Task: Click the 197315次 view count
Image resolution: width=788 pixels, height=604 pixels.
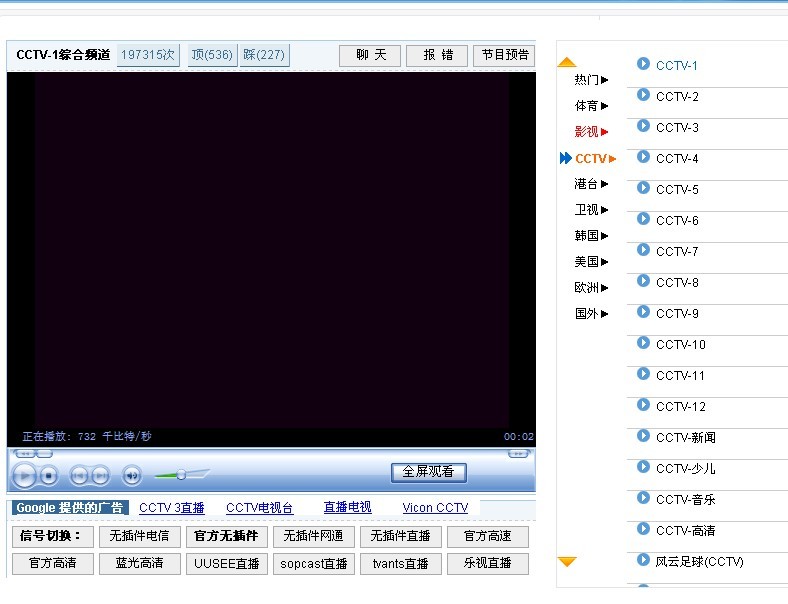Action: 148,55
